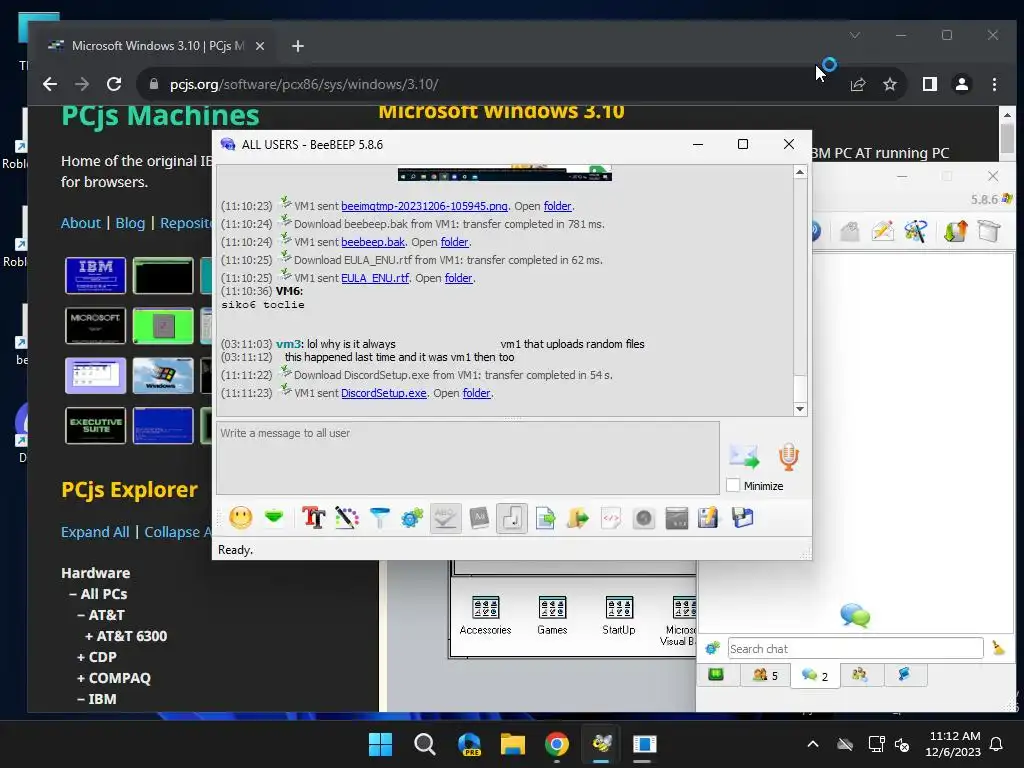Expand the COMPAQ tree node
This screenshot has width=1024, height=768.
coord(114,678)
